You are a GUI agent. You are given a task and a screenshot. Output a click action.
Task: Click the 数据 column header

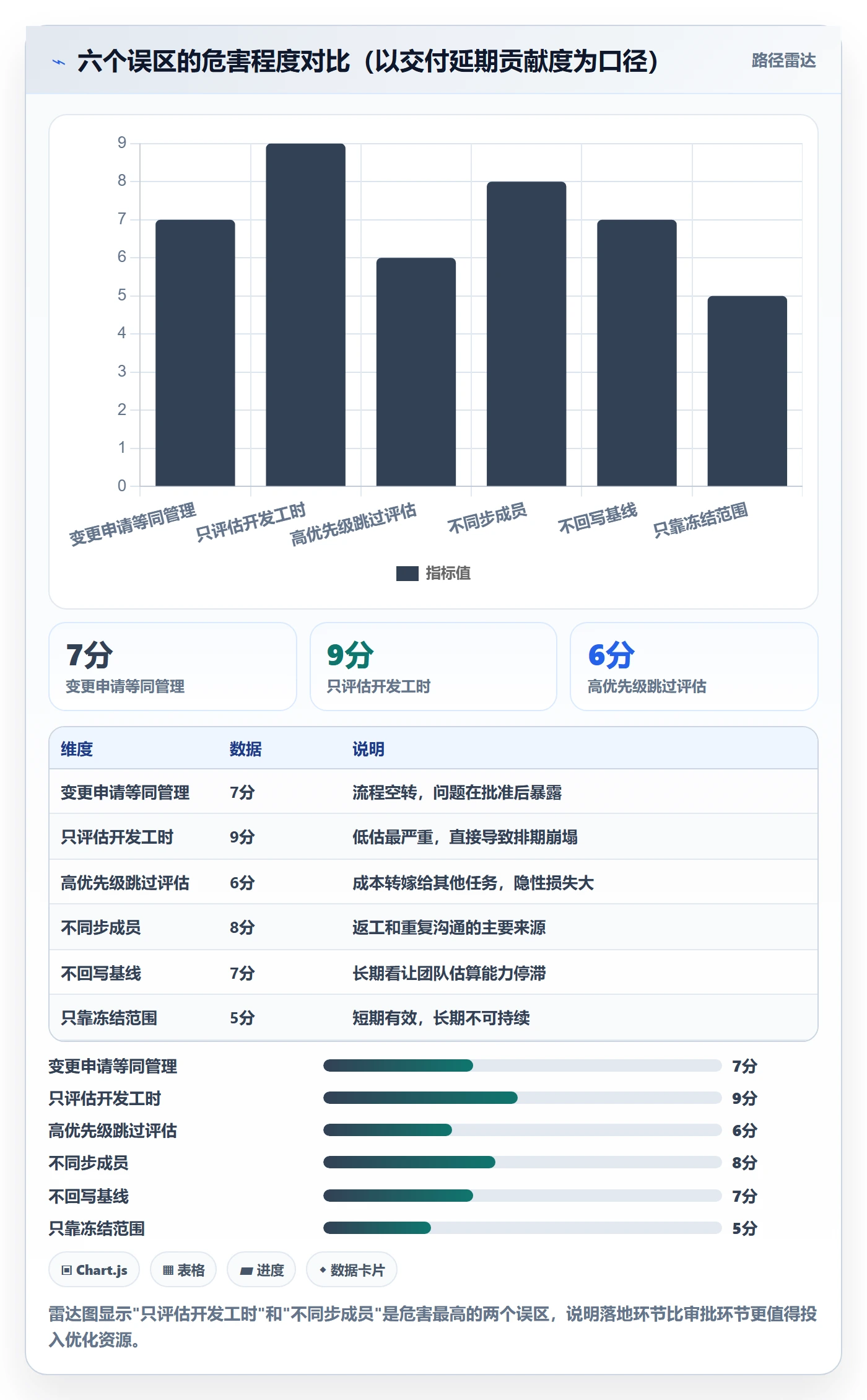pyautogui.click(x=246, y=749)
